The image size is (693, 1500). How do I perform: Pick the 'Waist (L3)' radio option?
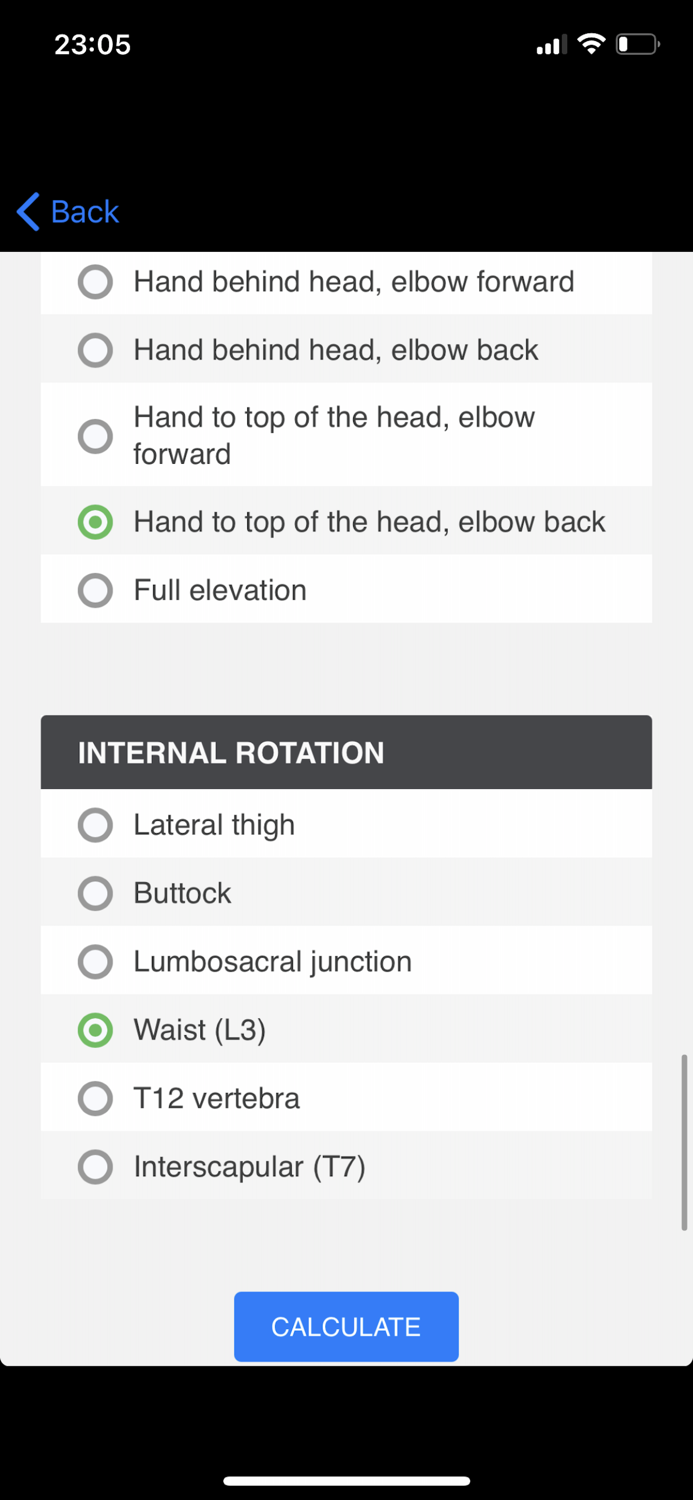[96, 1030]
